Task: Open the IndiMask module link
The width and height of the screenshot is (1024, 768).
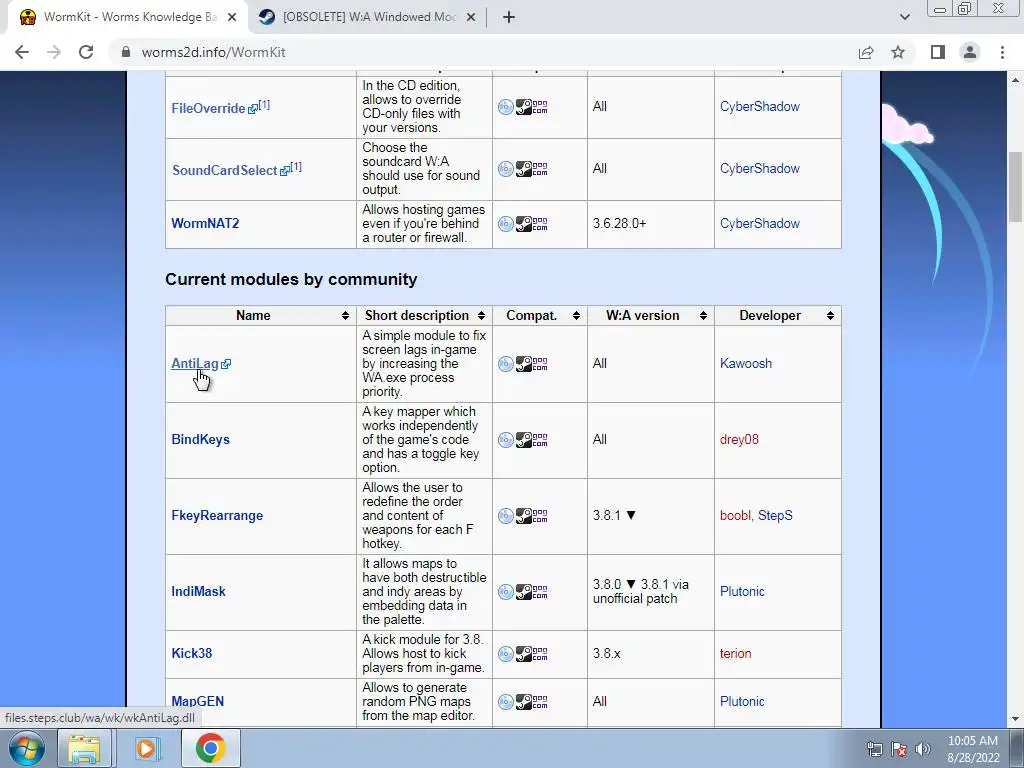Action: [x=198, y=591]
